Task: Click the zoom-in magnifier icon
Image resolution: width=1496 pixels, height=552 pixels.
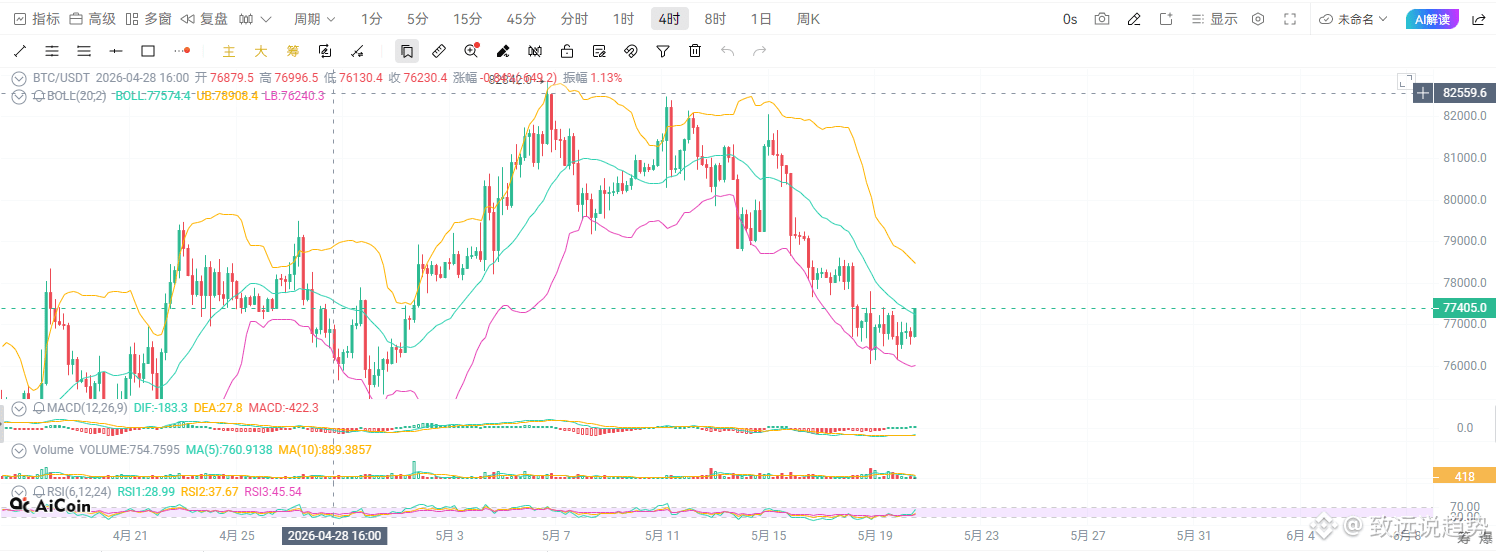Action: coord(472,50)
